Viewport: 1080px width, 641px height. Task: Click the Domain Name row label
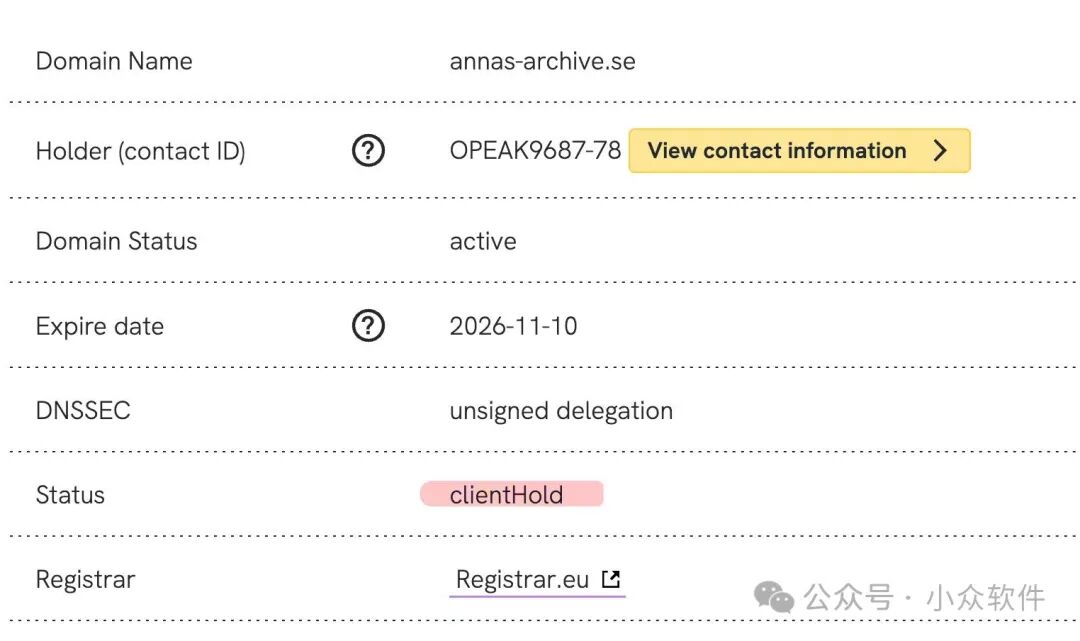coord(114,61)
